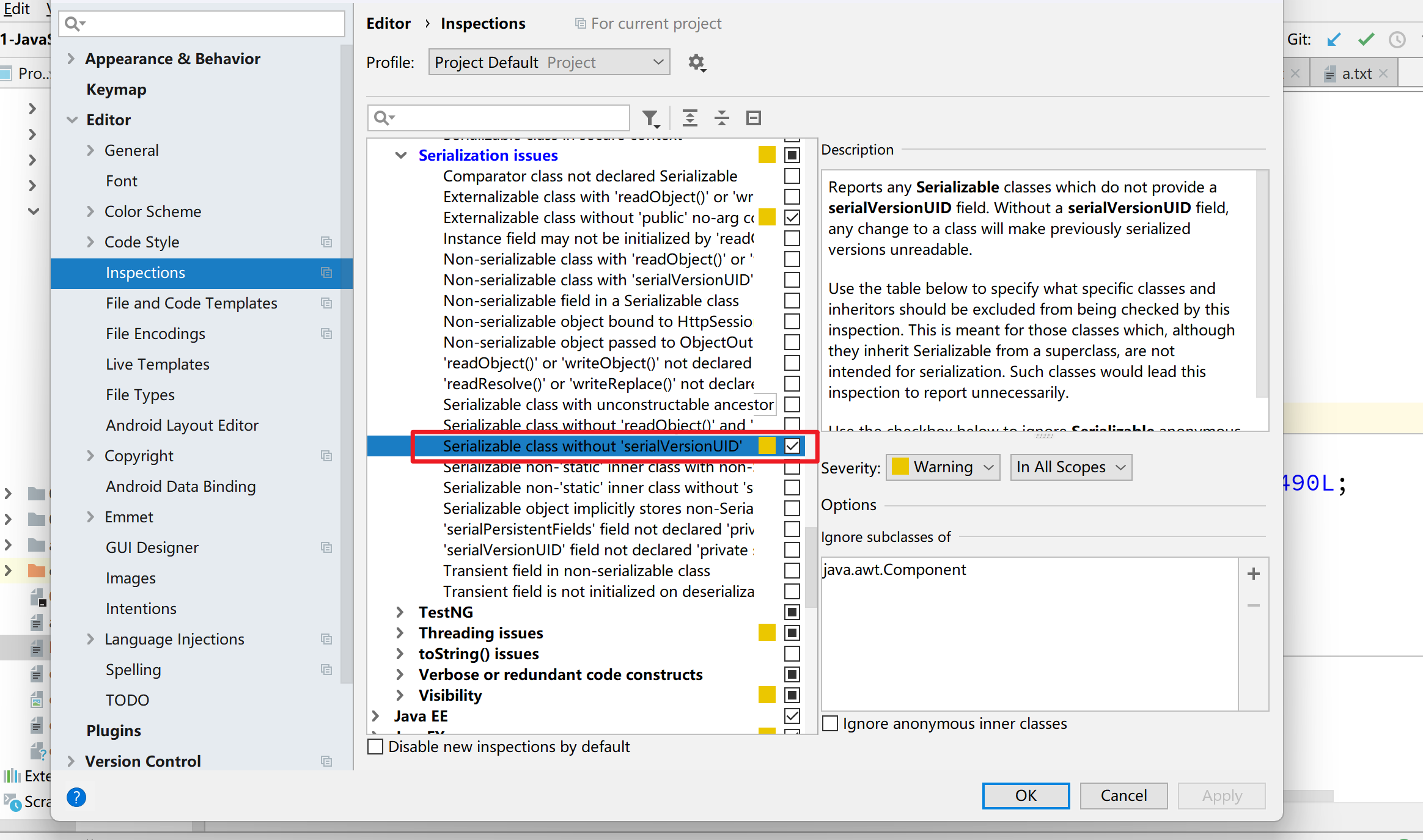This screenshot has width=1423, height=840.
Task: Click the filter inspections funnel icon
Action: pos(651,118)
